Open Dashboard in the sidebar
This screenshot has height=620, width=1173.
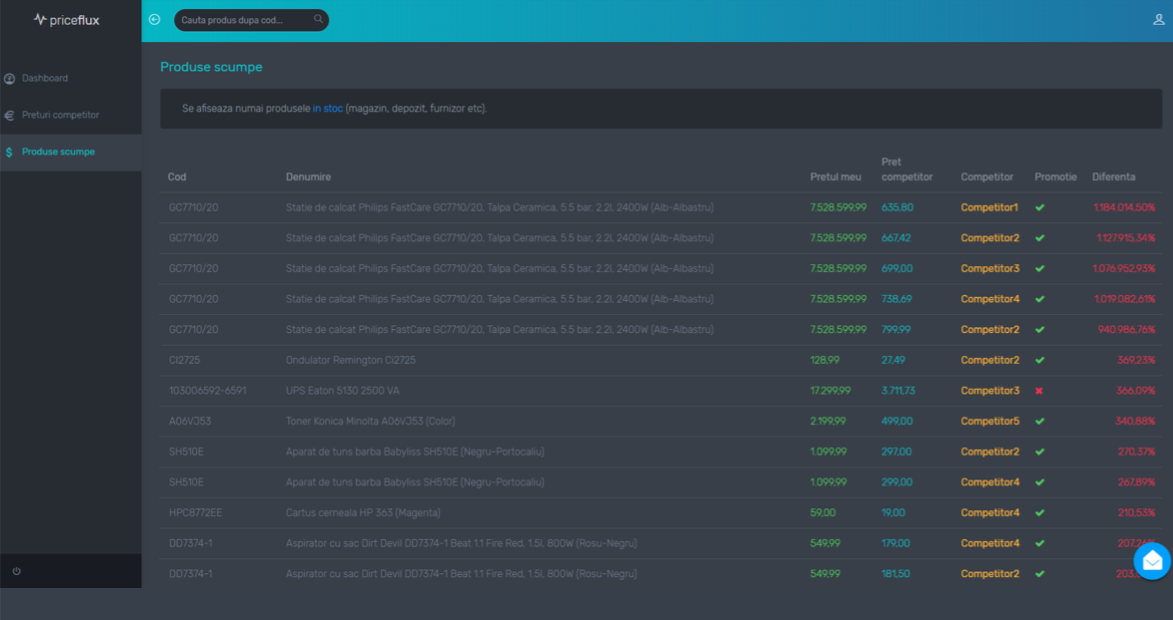[x=45, y=78]
